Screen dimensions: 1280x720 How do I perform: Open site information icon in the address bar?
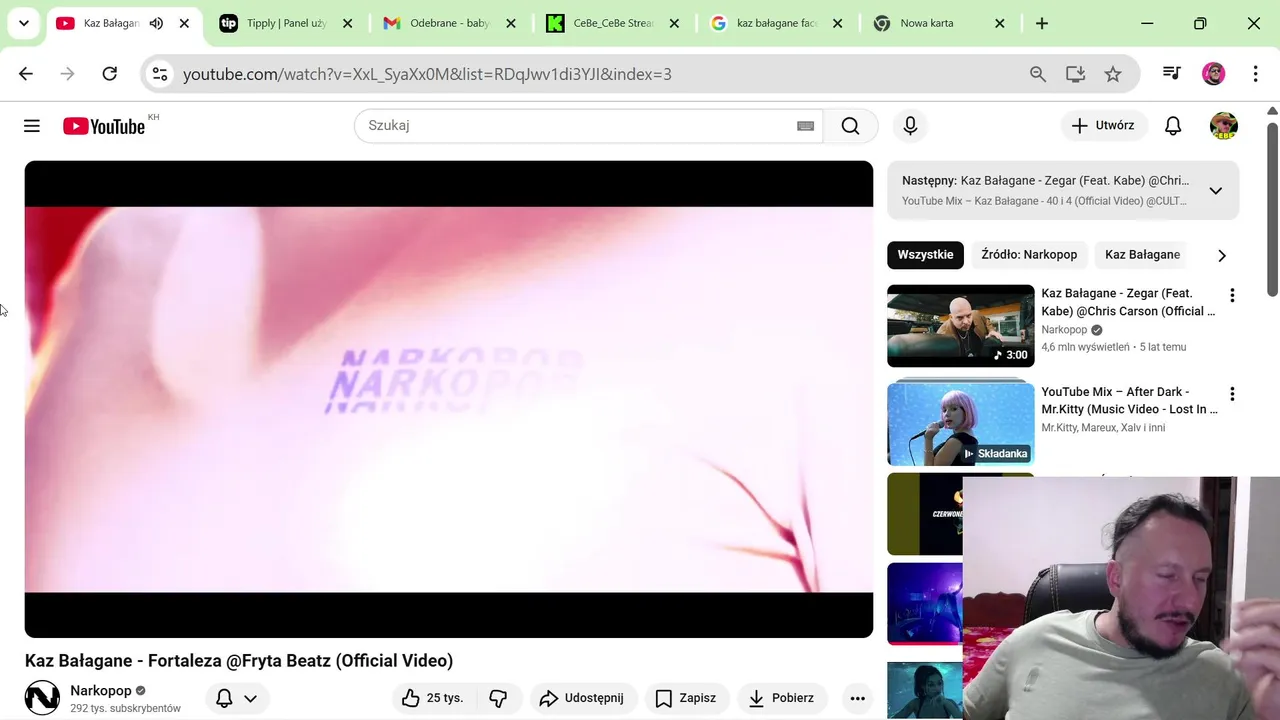click(x=160, y=74)
